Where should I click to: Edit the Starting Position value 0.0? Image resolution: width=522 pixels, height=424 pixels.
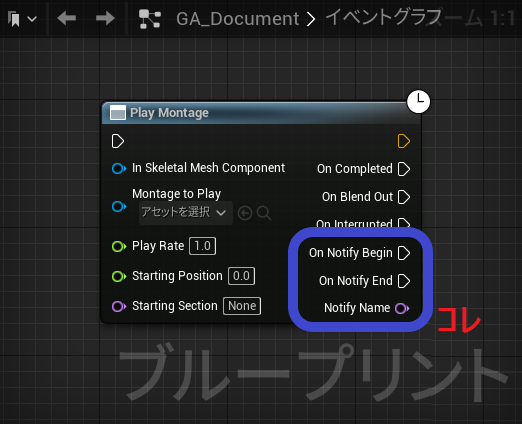[241, 276]
